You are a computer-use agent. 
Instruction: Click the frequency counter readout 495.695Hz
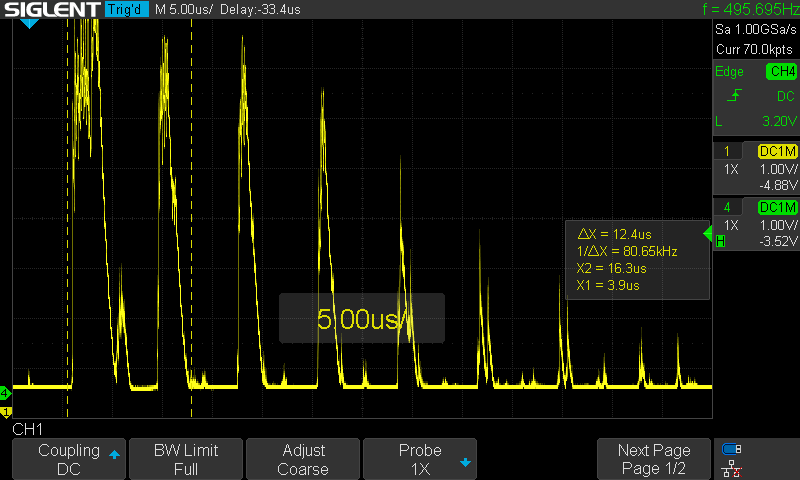click(751, 9)
